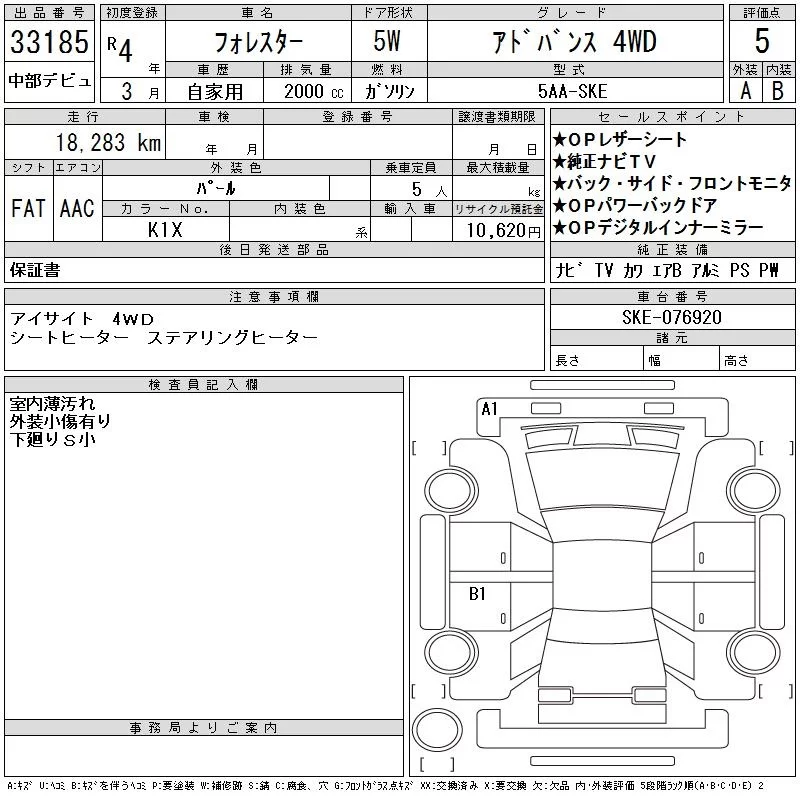
Task: Select the note アイサイト 4WD
Action: (82, 319)
